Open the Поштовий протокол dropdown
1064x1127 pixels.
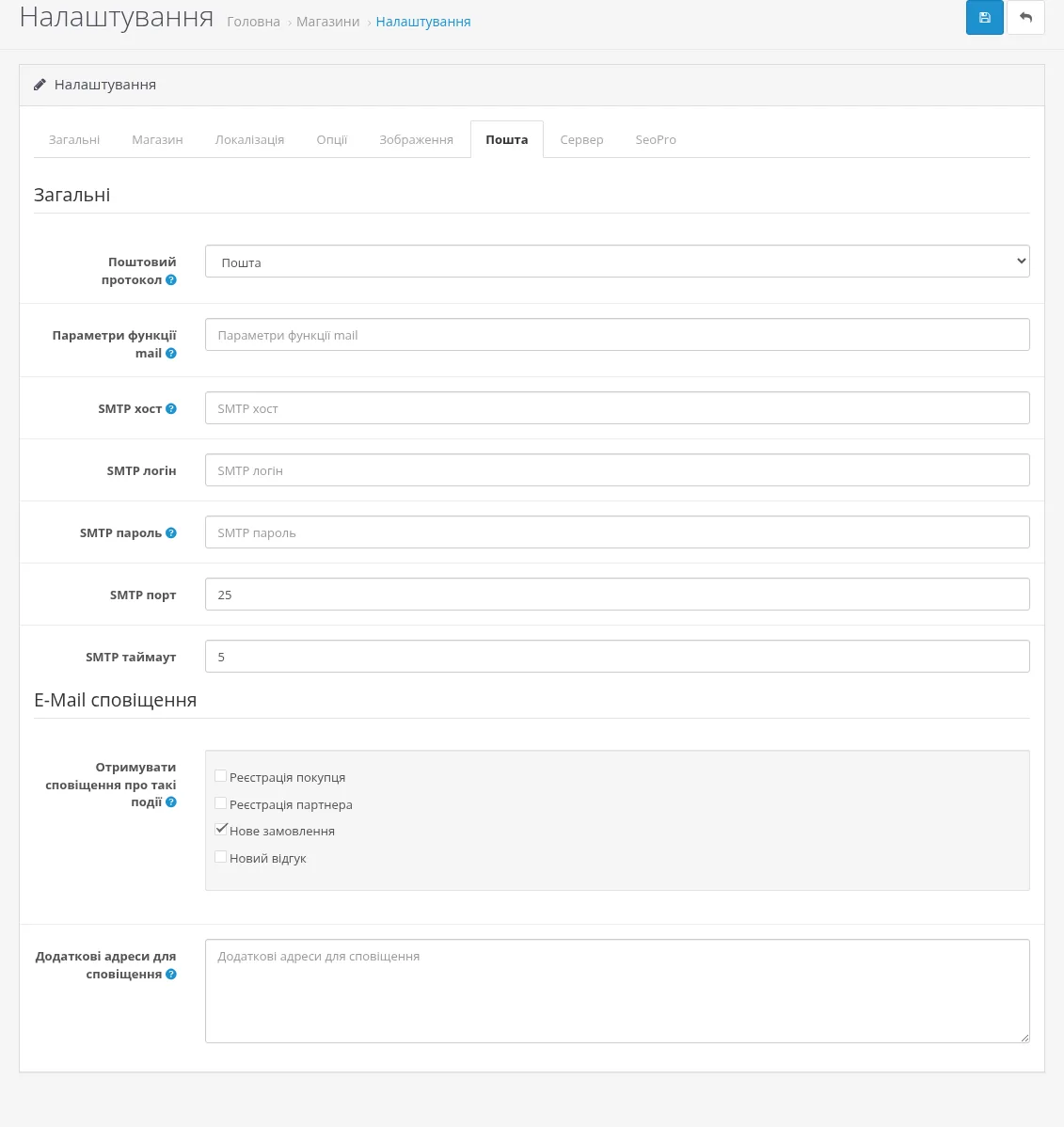point(617,262)
